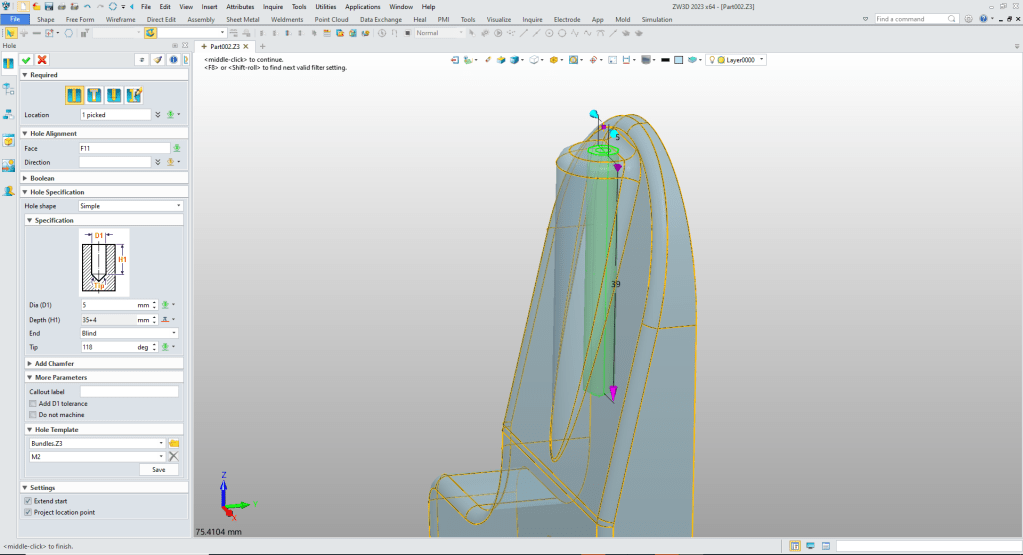Uncheck the Extend start checkbox
The image size is (1023, 555).
point(28,500)
